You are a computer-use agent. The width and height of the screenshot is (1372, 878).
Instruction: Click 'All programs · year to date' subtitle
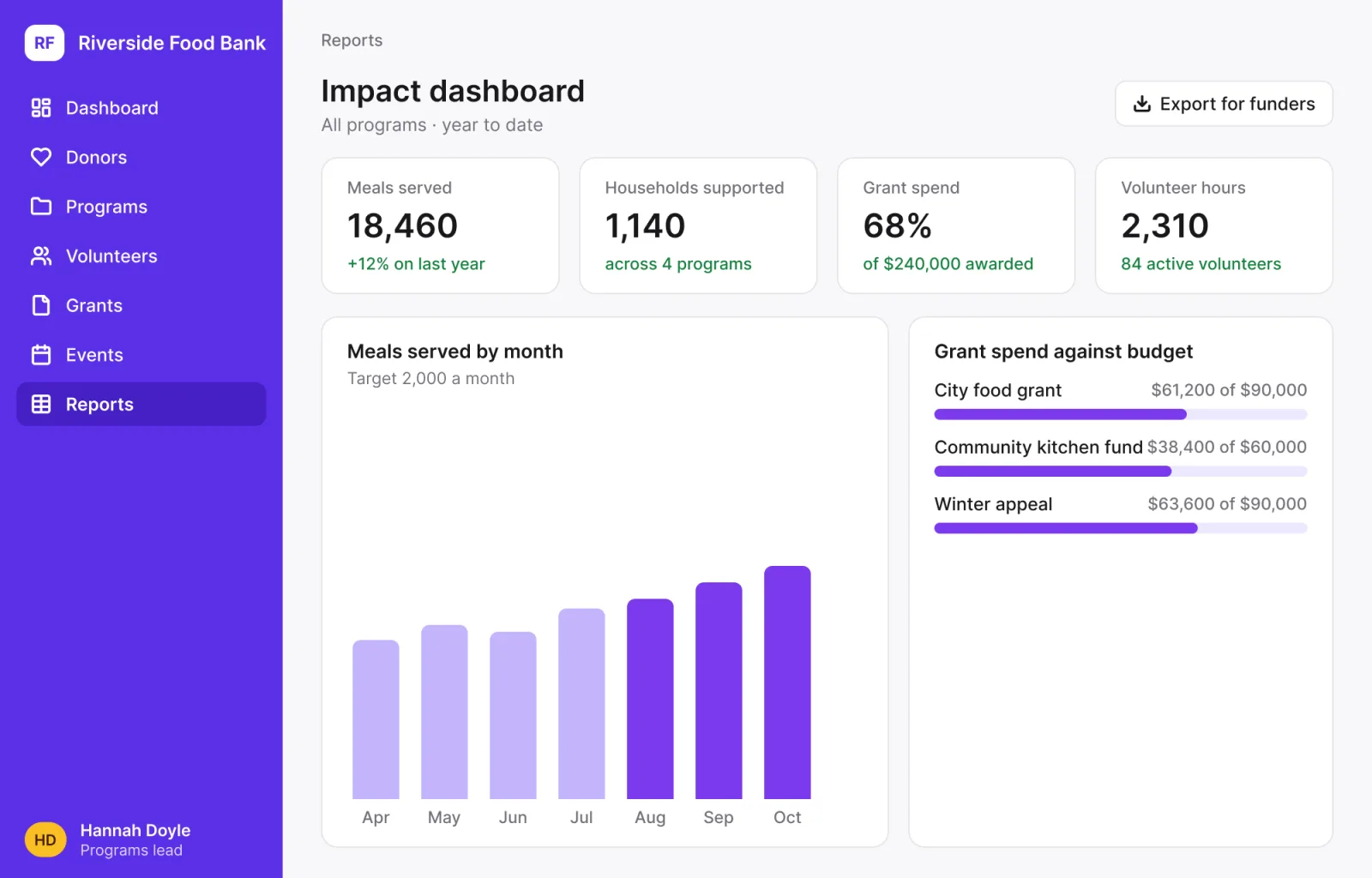point(432,125)
